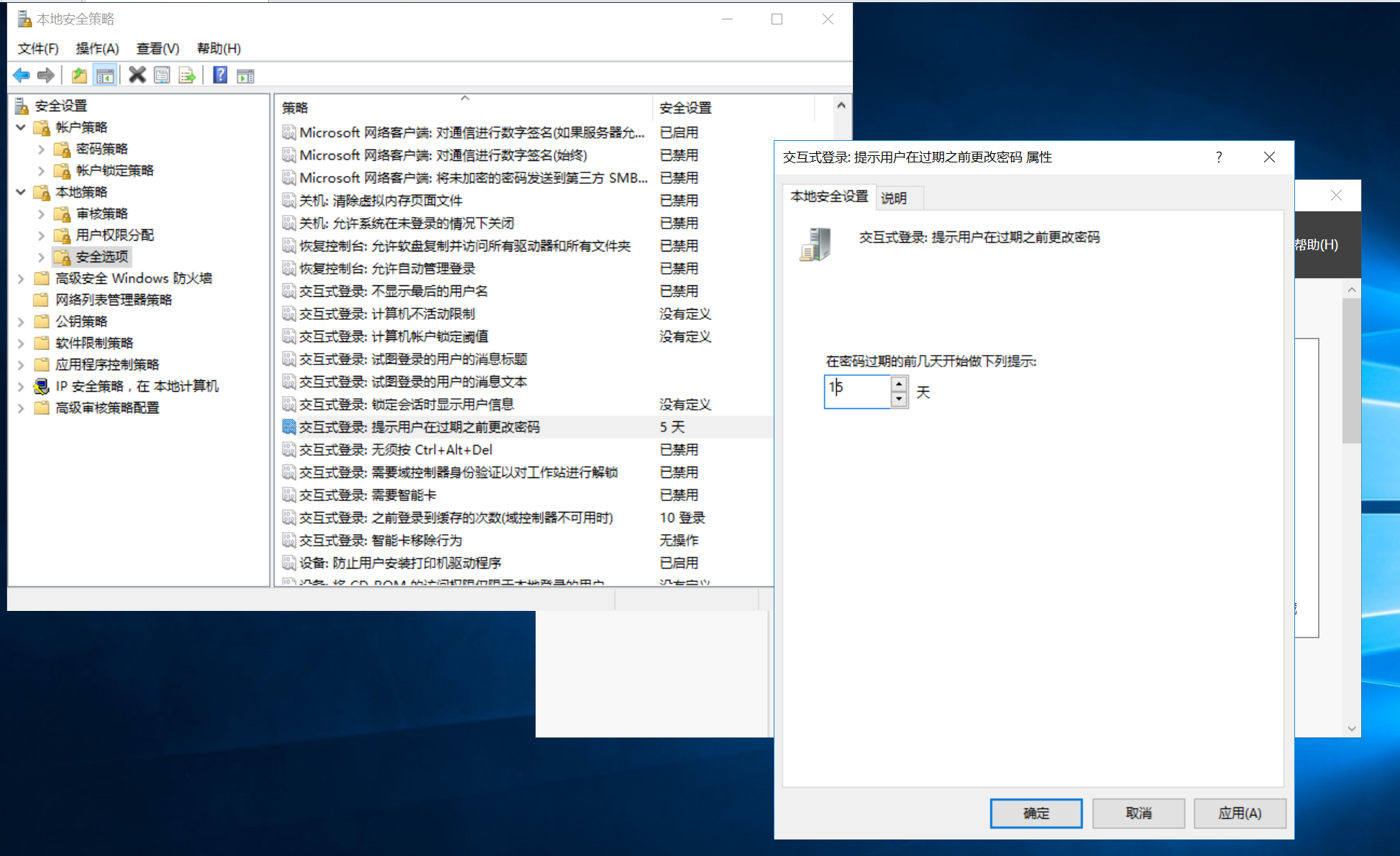Open the 操作(A) menu
Image resolution: width=1400 pixels, height=856 pixels.
(97, 48)
